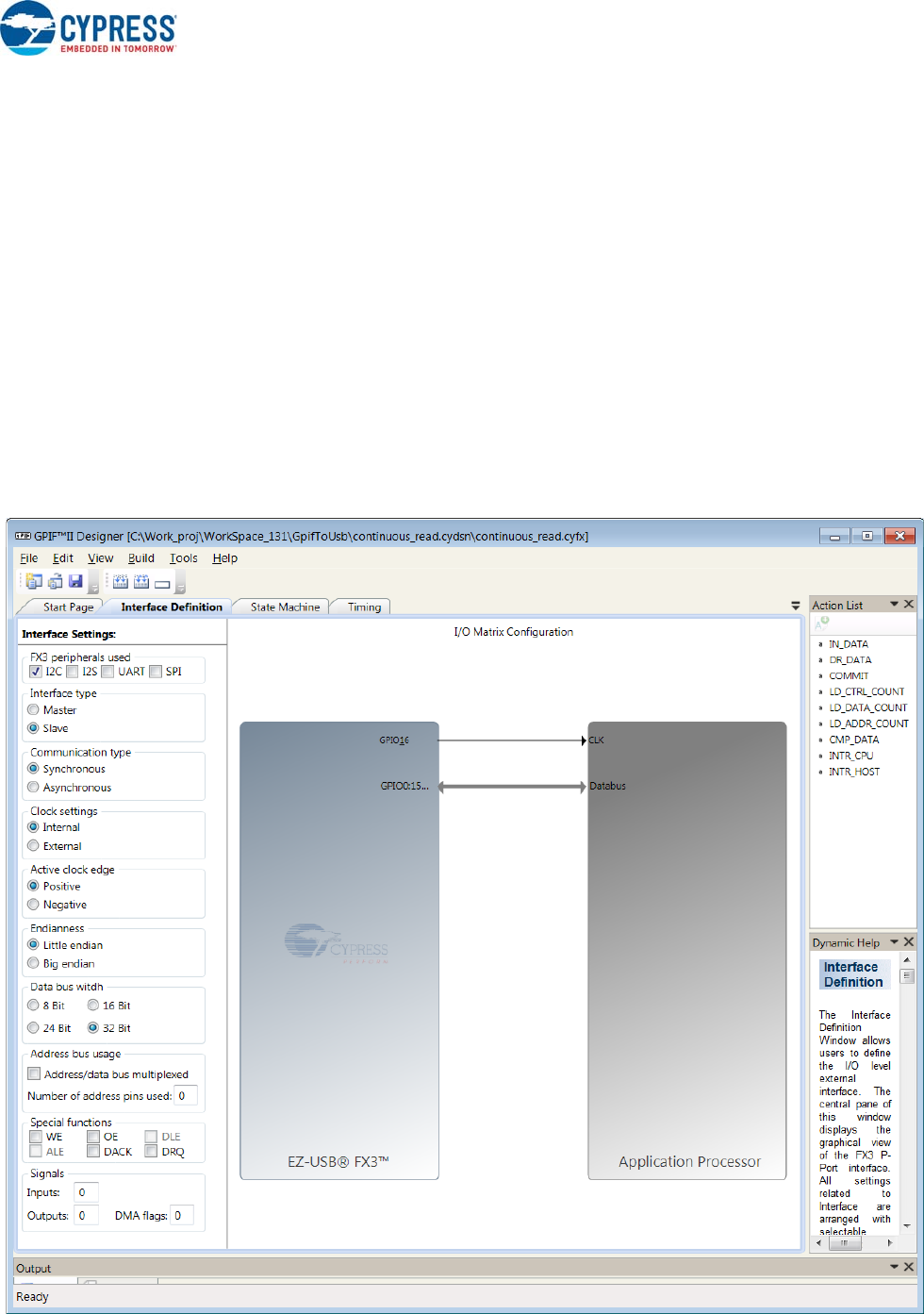Click the Dynamic Help vertical scrollbar thumb
924x1314 pixels.
(x=907, y=976)
